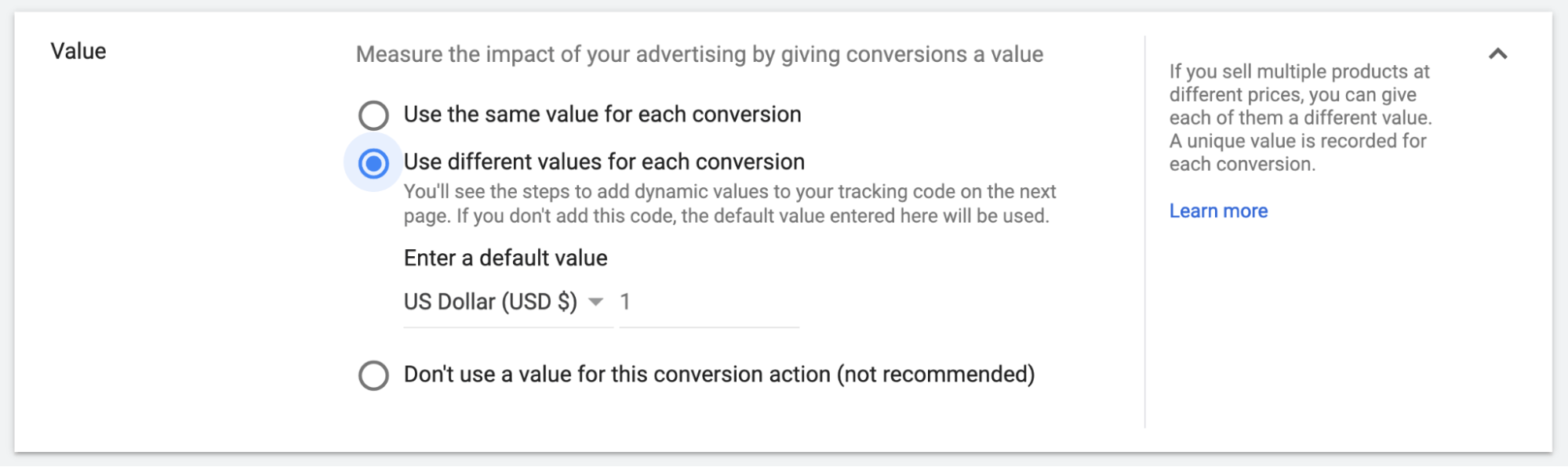Image resolution: width=1568 pixels, height=467 pixels.
Task: Click the "default value entered here will be used" line
Action: point(864,216)
